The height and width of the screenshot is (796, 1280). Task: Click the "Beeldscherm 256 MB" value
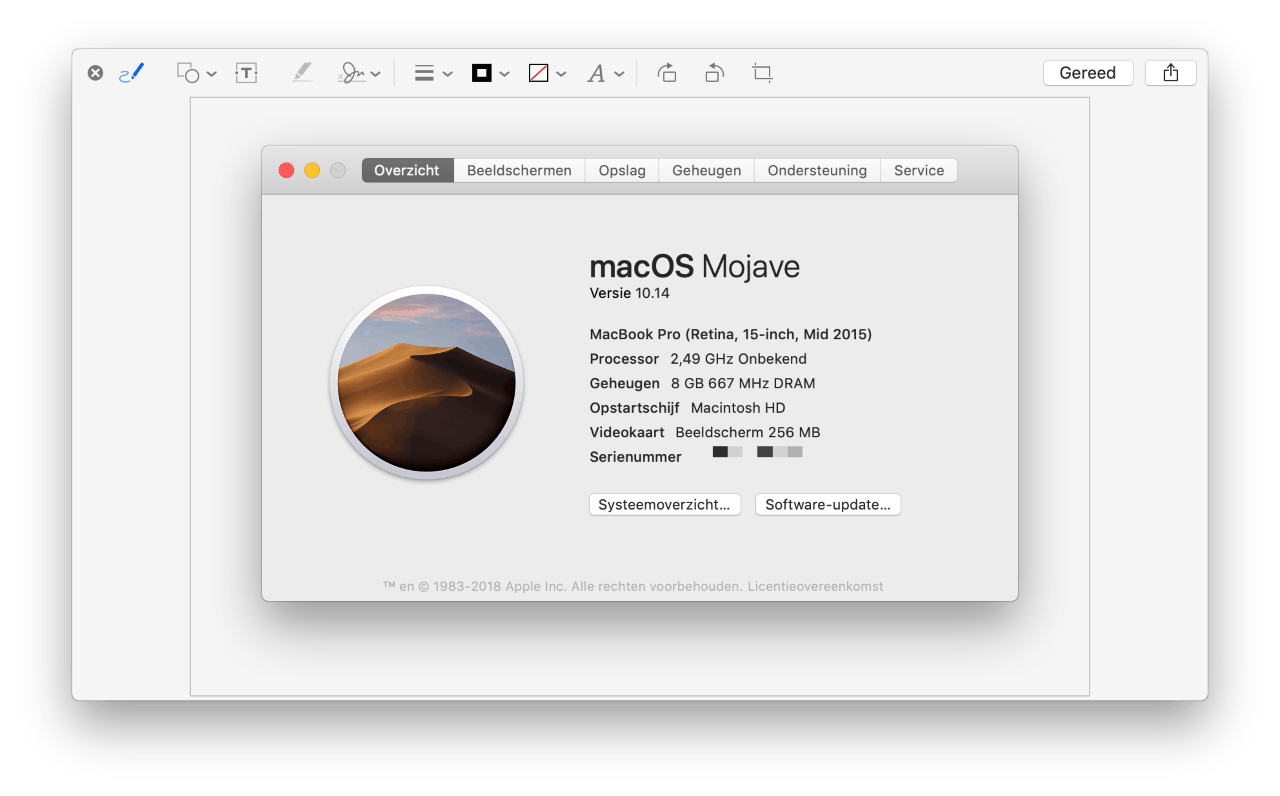[x=748, y=433]
